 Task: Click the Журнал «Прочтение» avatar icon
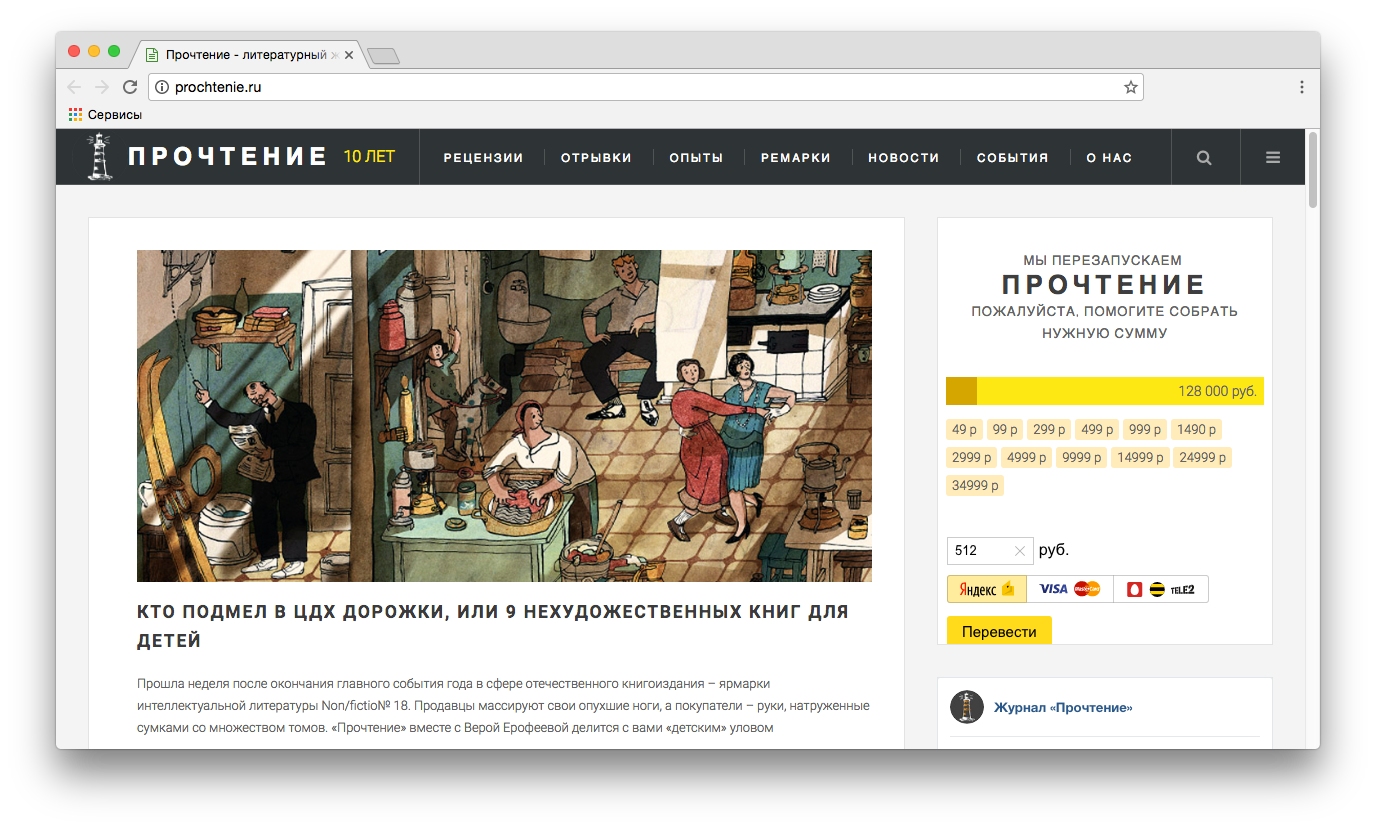coord(966,707)
